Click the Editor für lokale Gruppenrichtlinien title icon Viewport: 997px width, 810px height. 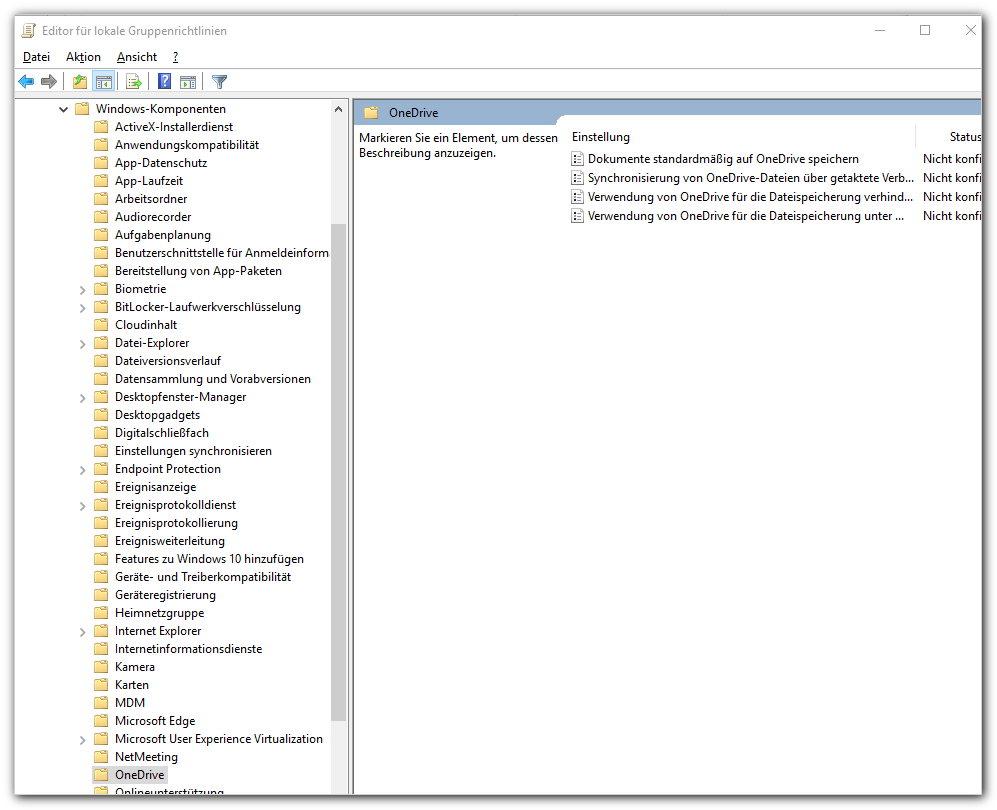pos(29,31)
